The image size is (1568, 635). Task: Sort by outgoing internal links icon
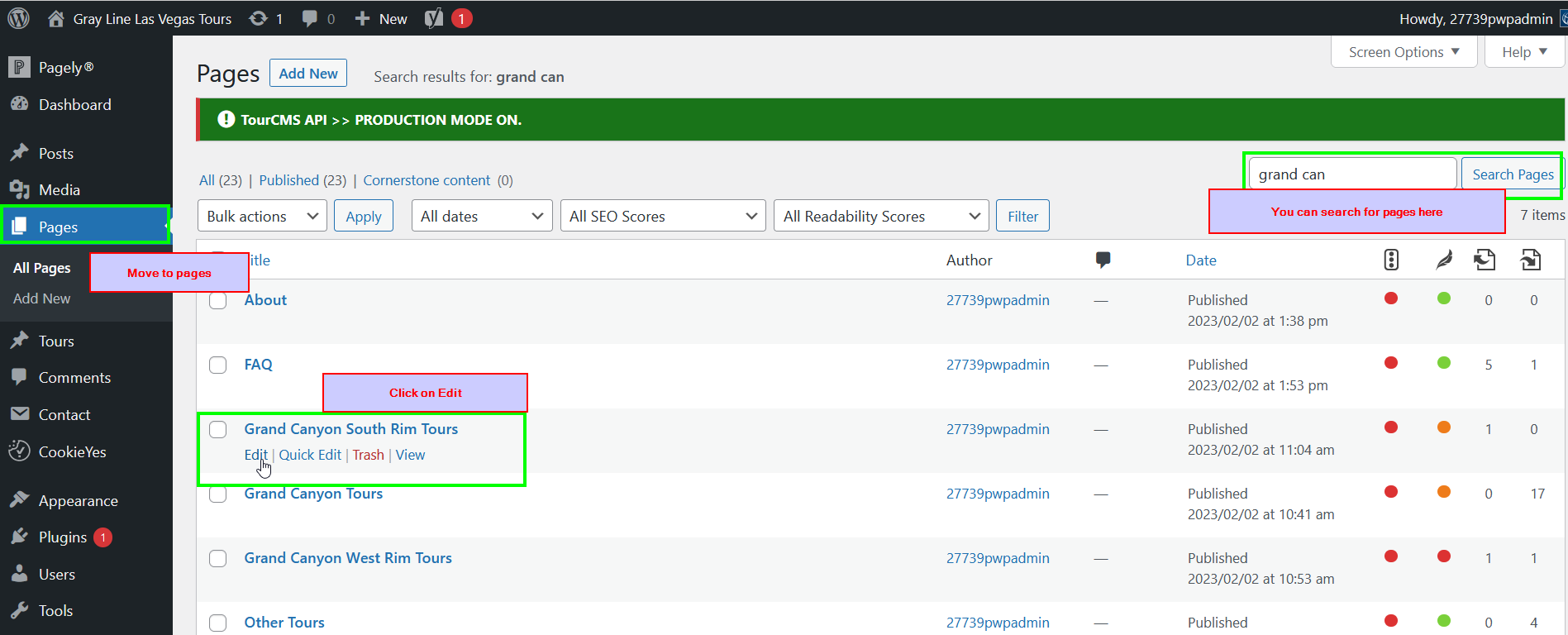tap(1485, 260)
